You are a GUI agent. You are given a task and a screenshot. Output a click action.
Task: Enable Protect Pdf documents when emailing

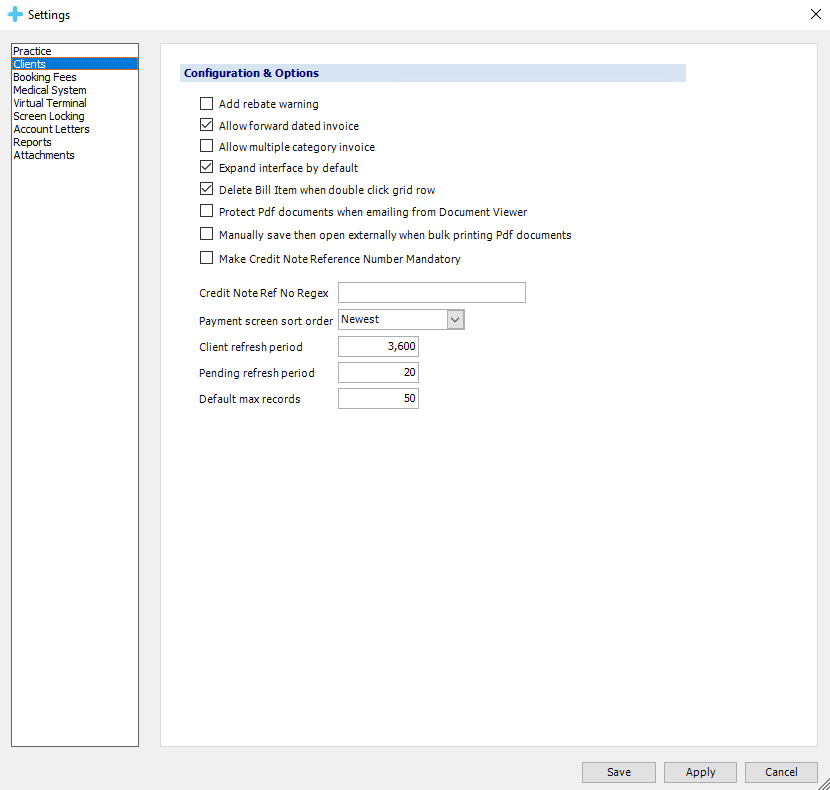(207, 212)
